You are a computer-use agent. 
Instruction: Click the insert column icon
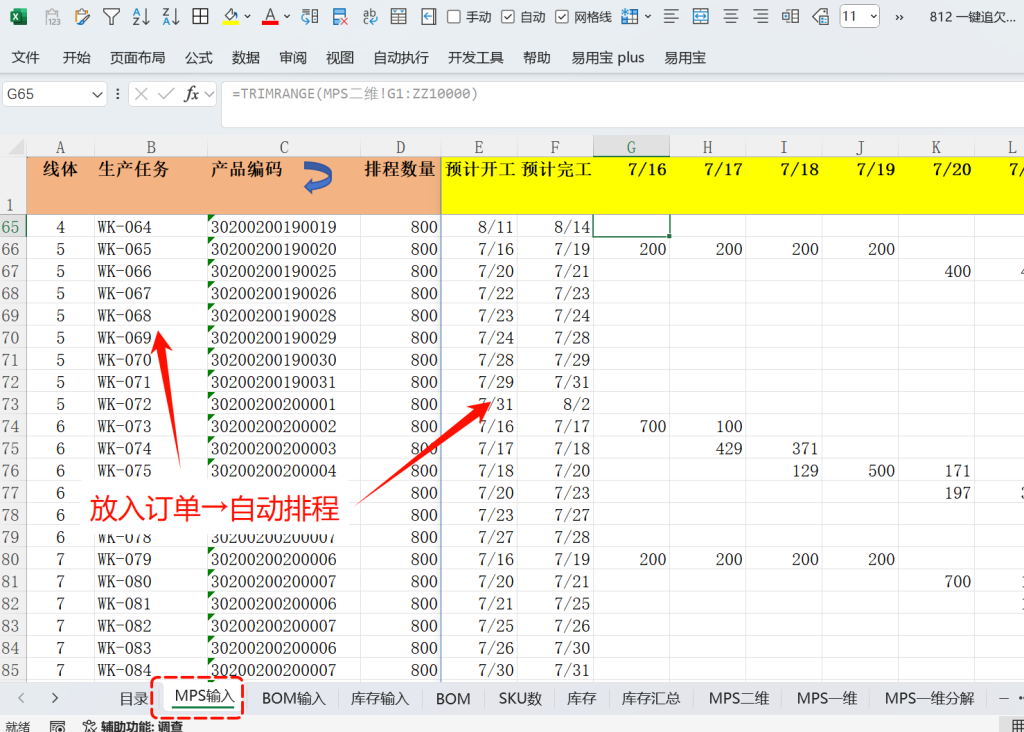pyautogui.click(x=790, y=17)
